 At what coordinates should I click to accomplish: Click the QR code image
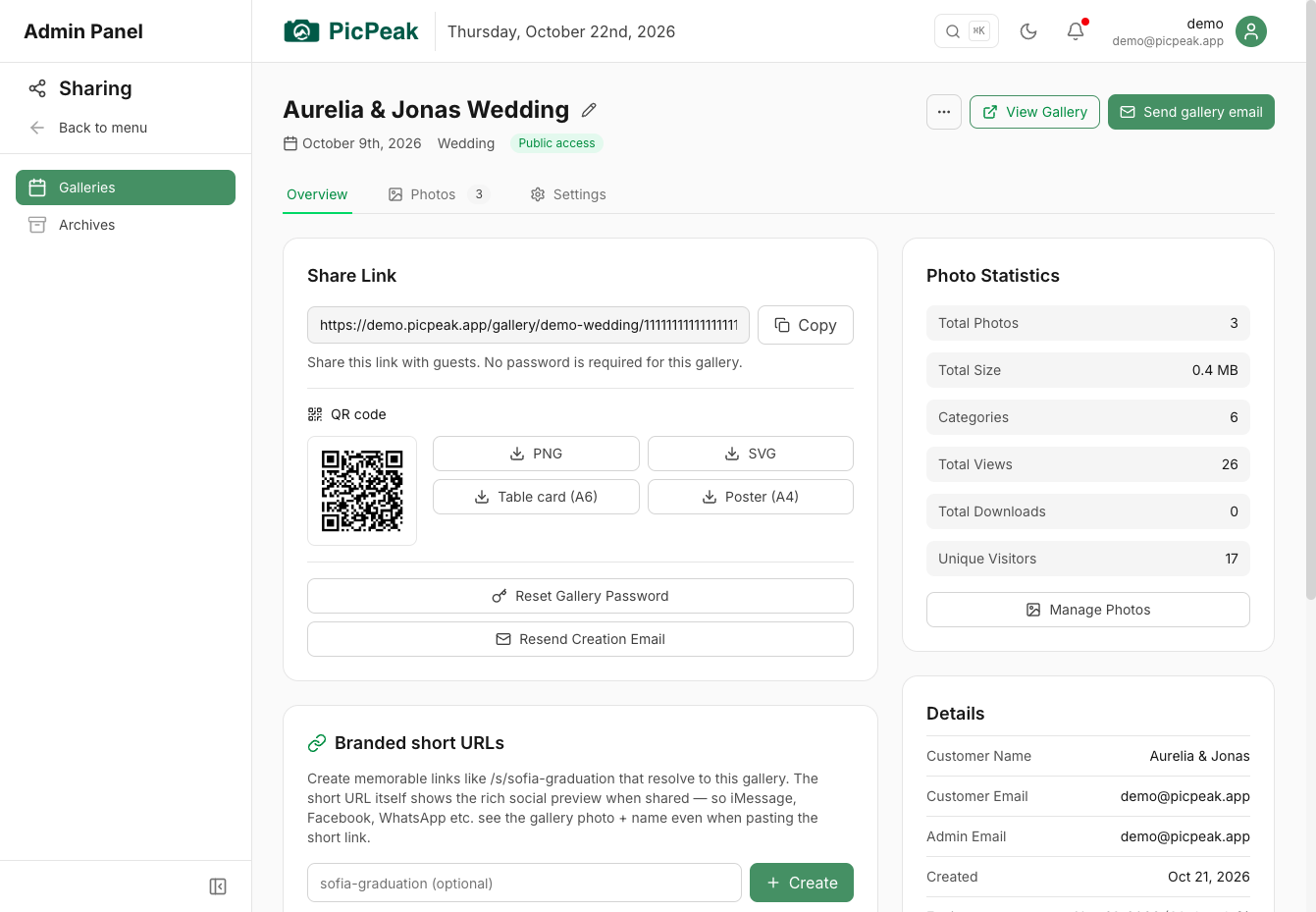pyautogui.click(x=362, y=491)
